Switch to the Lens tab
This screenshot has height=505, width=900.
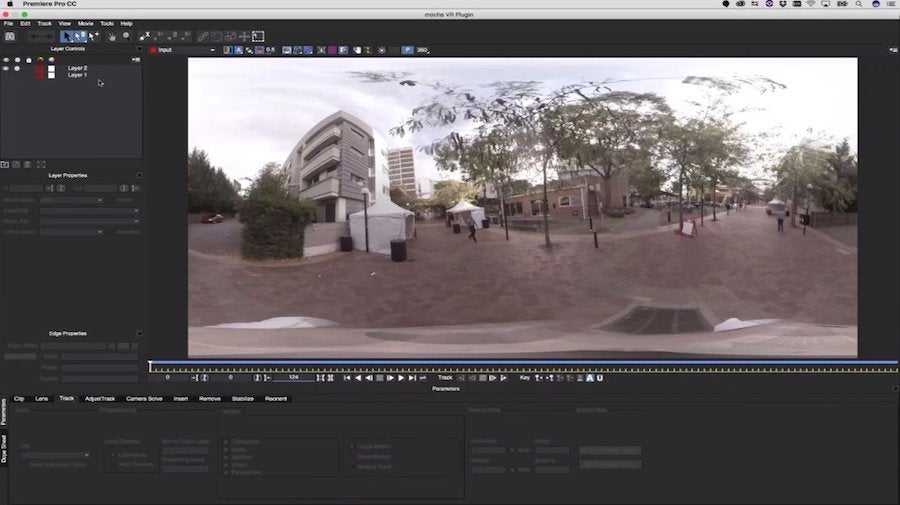click(x=41, y=398)
